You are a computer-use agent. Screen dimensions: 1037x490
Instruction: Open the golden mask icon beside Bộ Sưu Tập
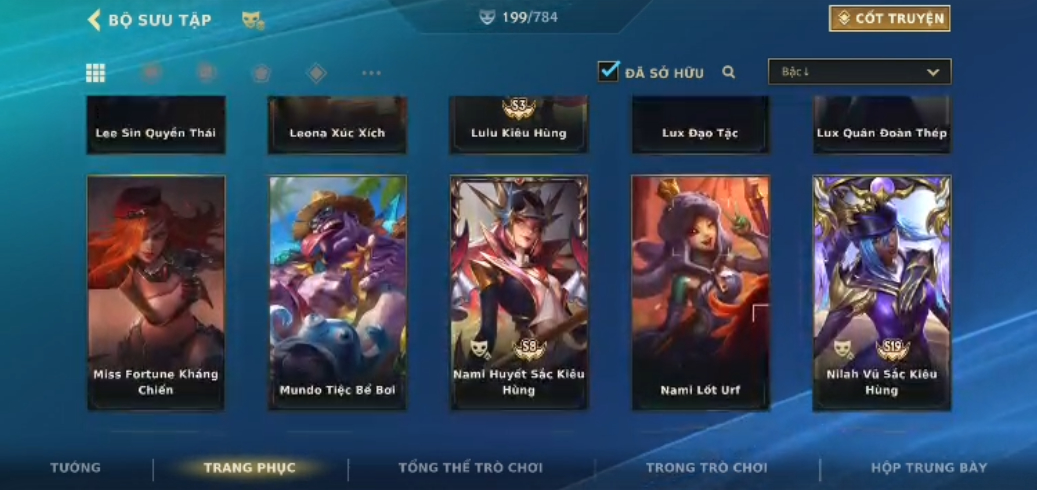tap(253, 20)
